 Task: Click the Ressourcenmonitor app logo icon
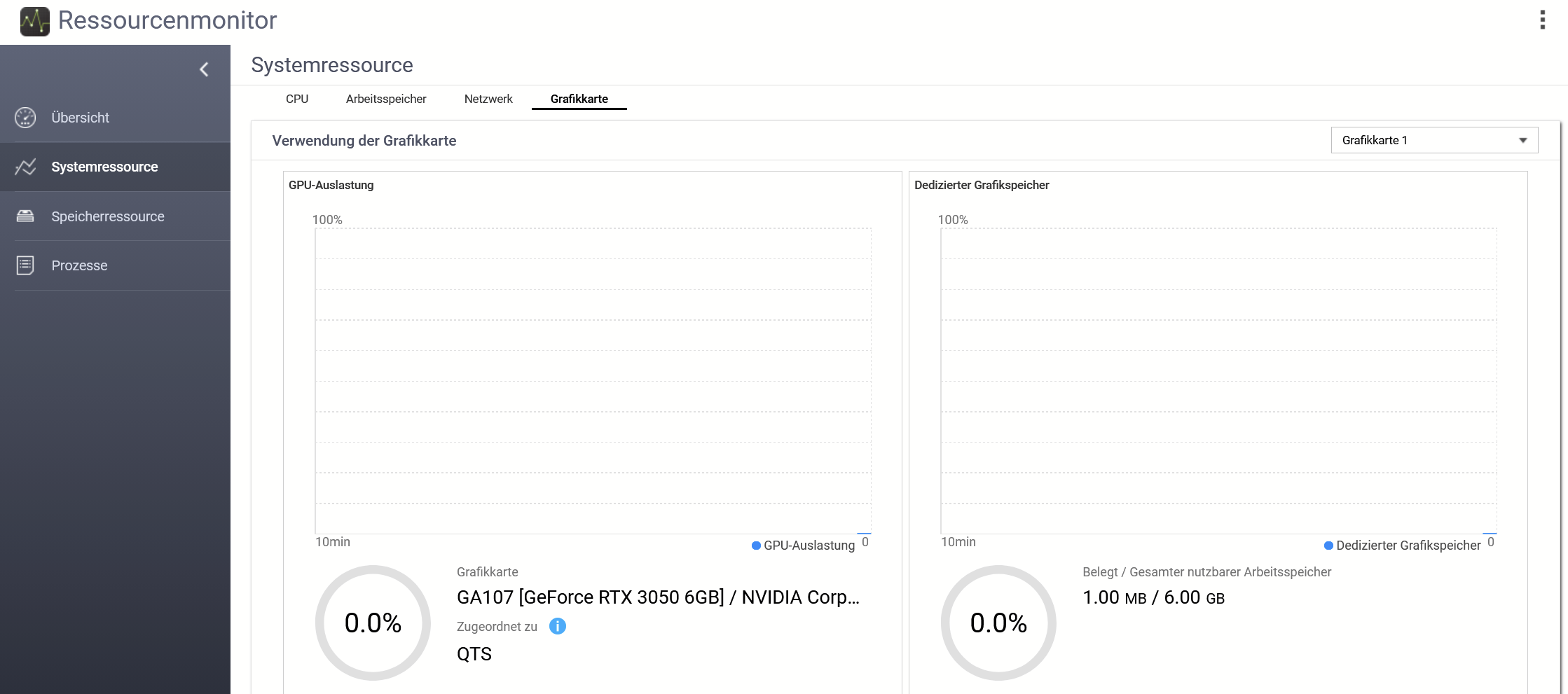(34, 21)
